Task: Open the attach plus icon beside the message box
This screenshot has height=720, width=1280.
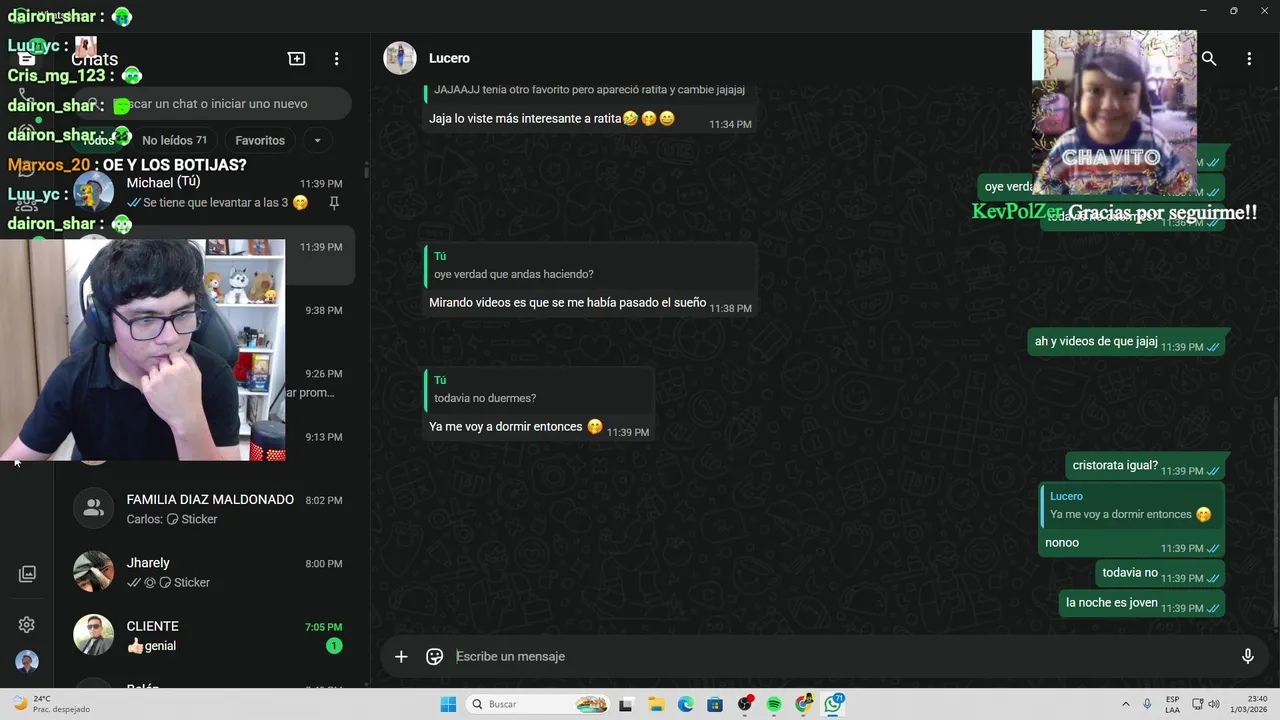Action: [401, 656]
